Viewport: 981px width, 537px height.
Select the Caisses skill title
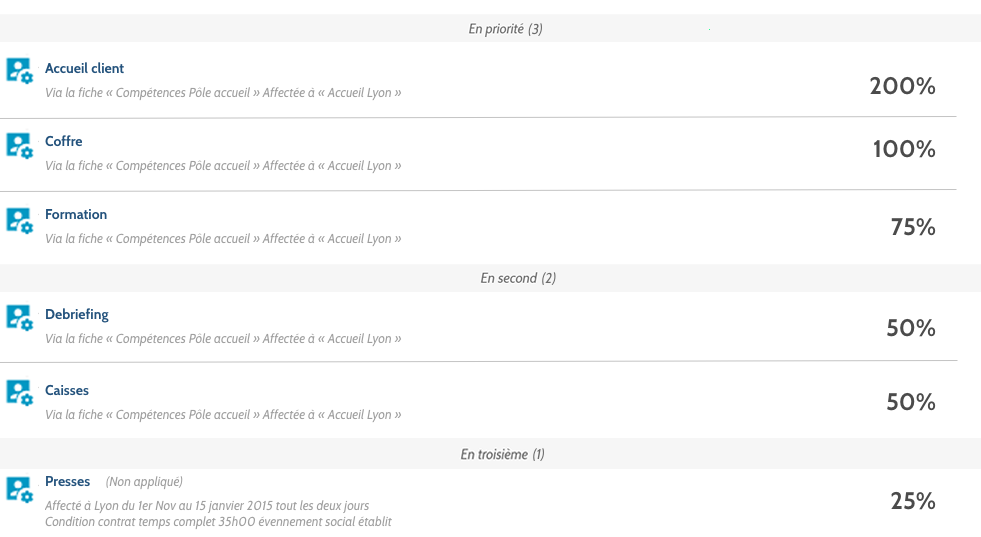tap(66, 390)
